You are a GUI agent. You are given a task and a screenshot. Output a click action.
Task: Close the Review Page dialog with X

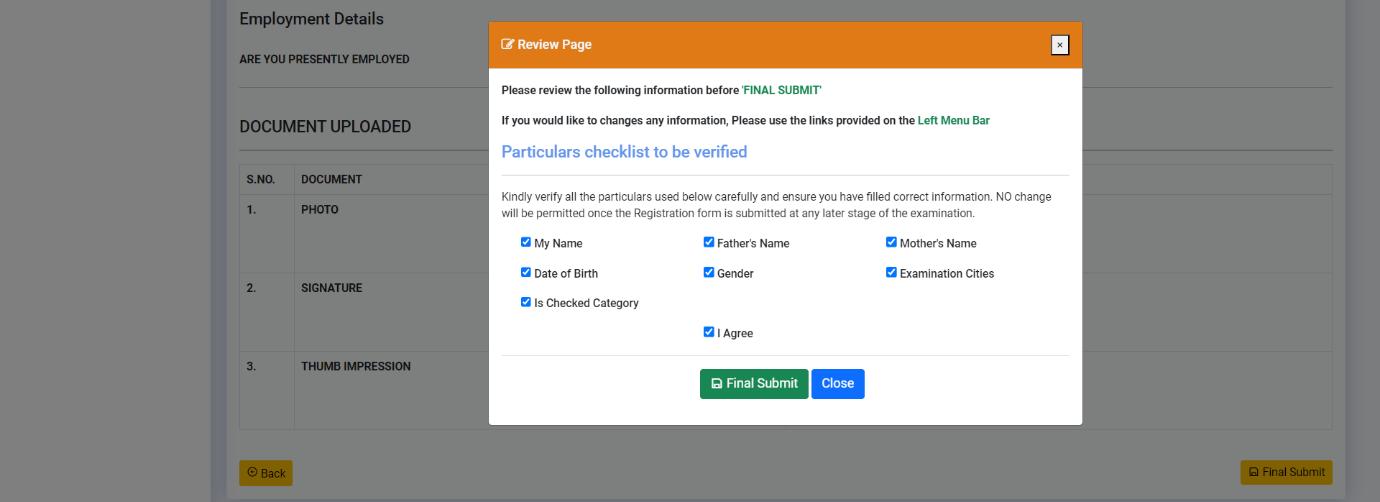(1060, 45)
